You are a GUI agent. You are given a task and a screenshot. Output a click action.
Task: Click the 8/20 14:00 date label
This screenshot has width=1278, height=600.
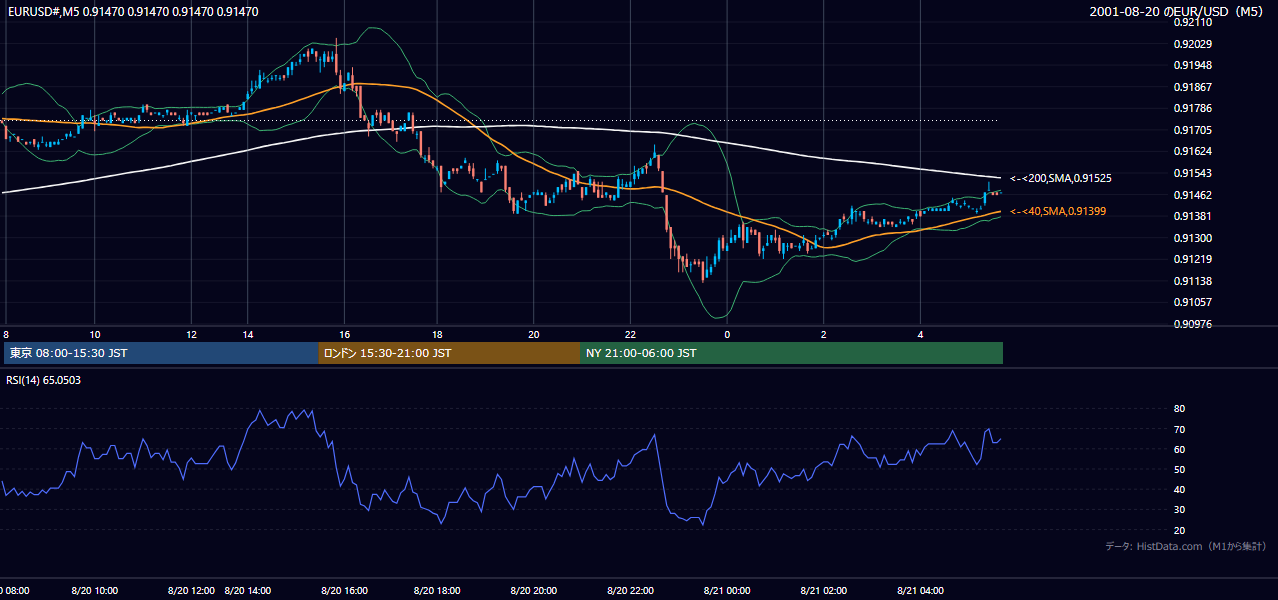point(248,590)
